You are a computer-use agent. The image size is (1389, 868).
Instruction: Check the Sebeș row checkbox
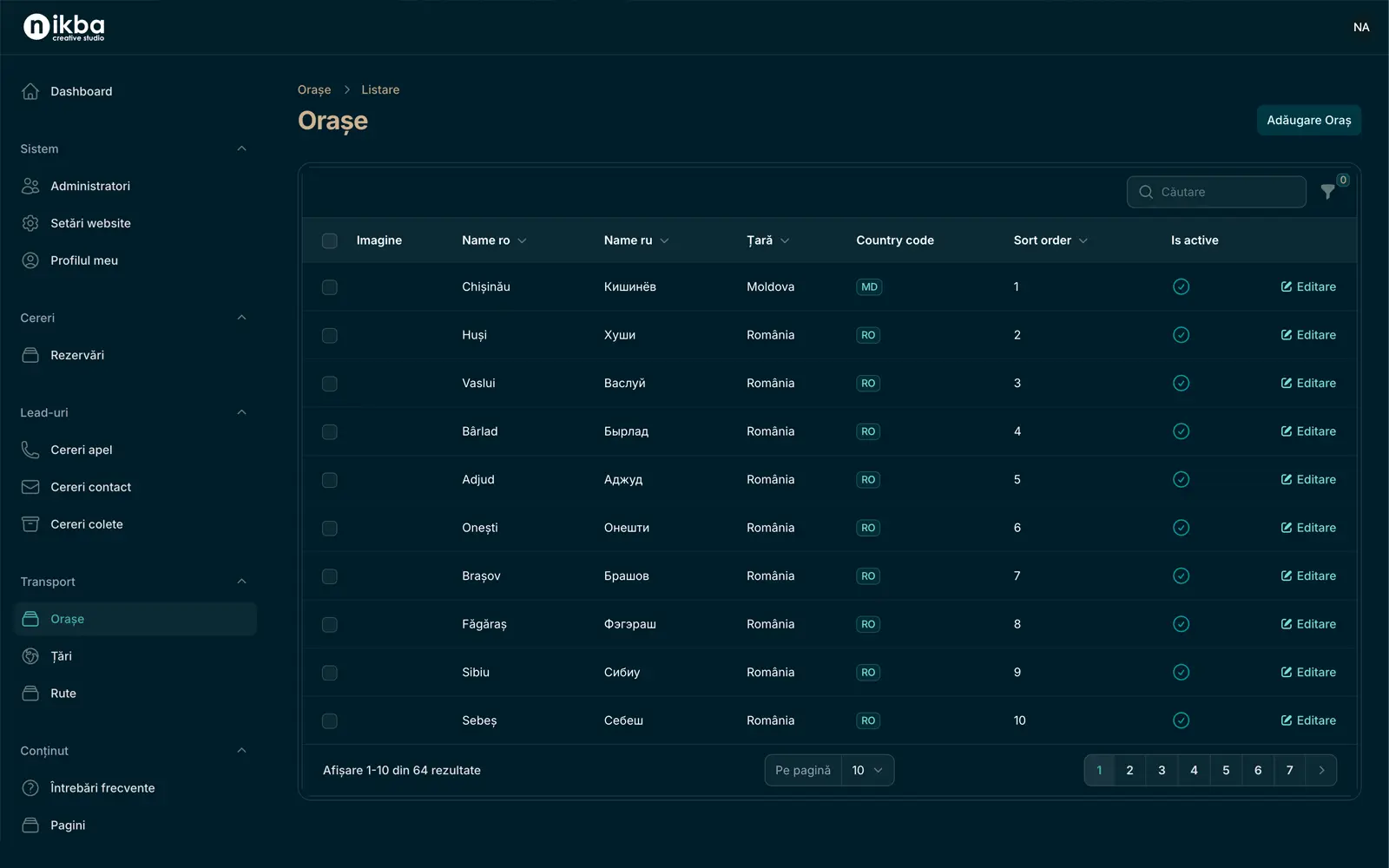(330, 720)
